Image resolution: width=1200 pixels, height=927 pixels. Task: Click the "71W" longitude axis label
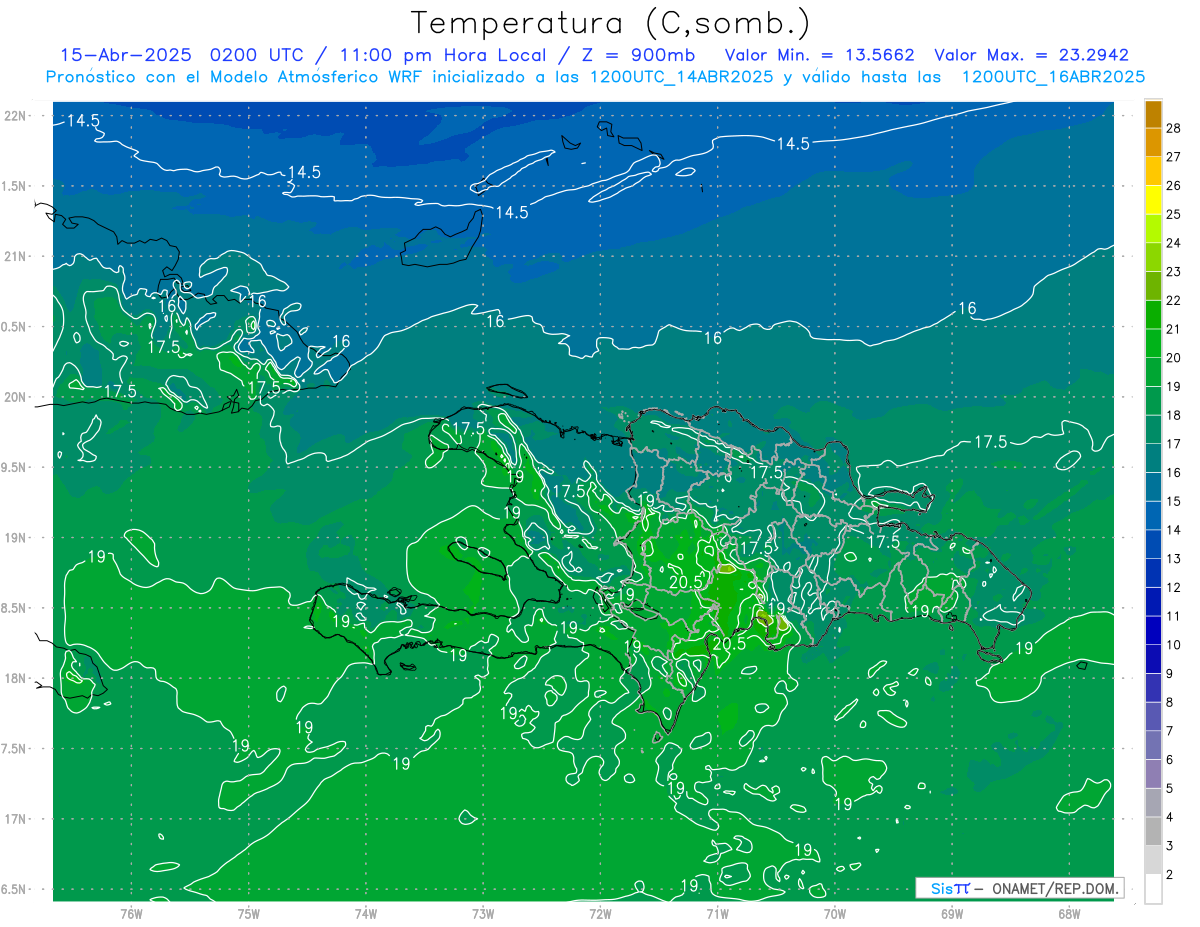(717, 913)
